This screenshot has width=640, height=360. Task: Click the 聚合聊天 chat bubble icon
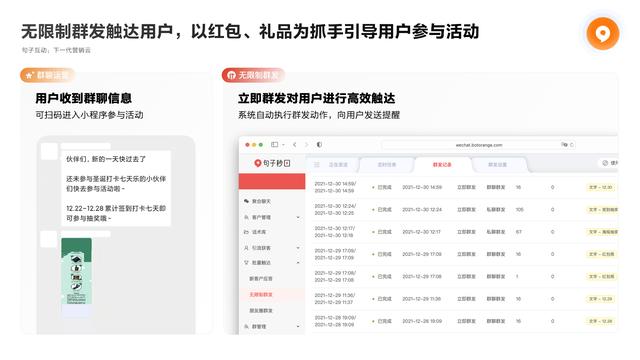point(246,201)
